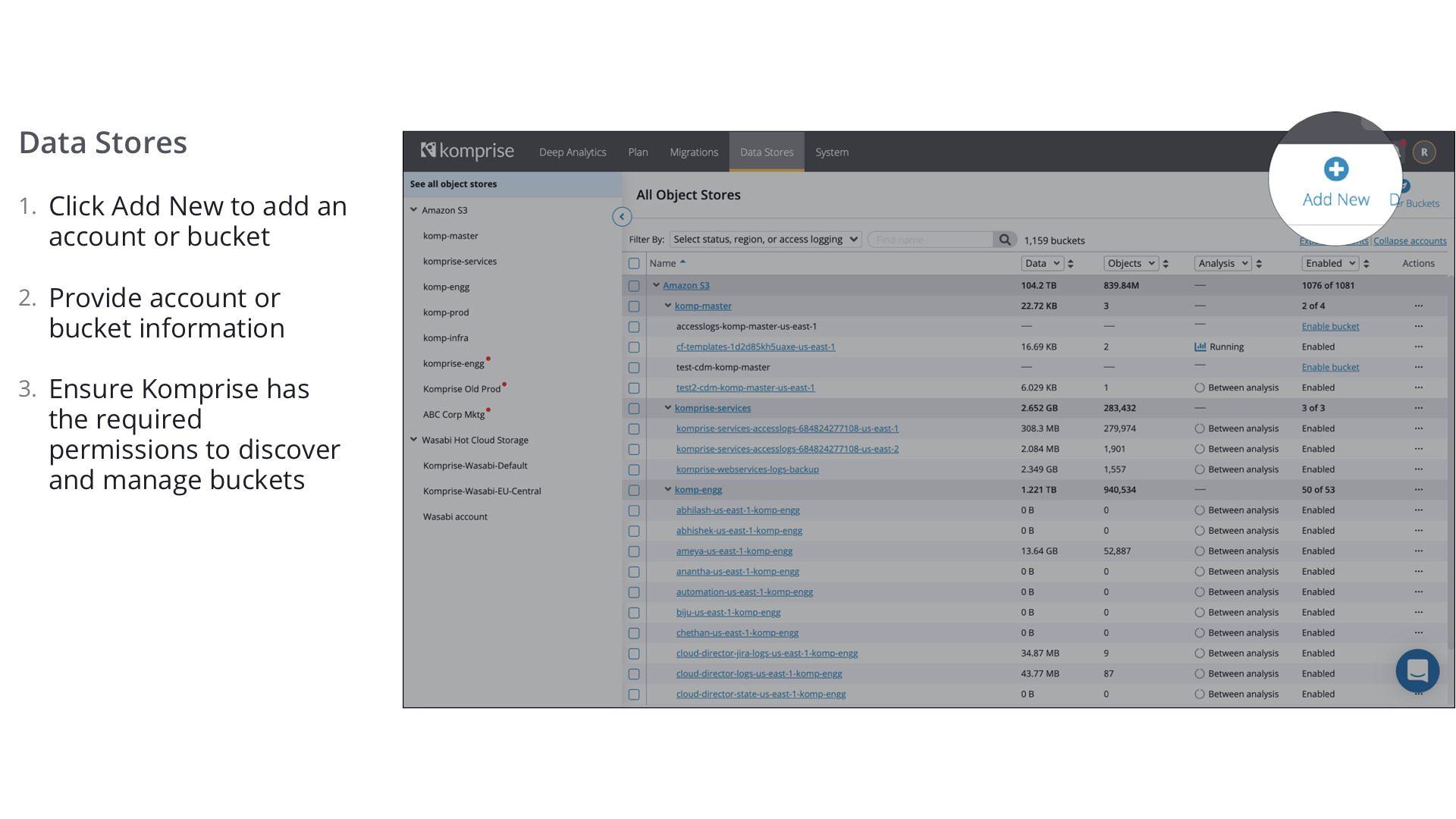Check the komprise-services row checkbox

coord(634,408)
